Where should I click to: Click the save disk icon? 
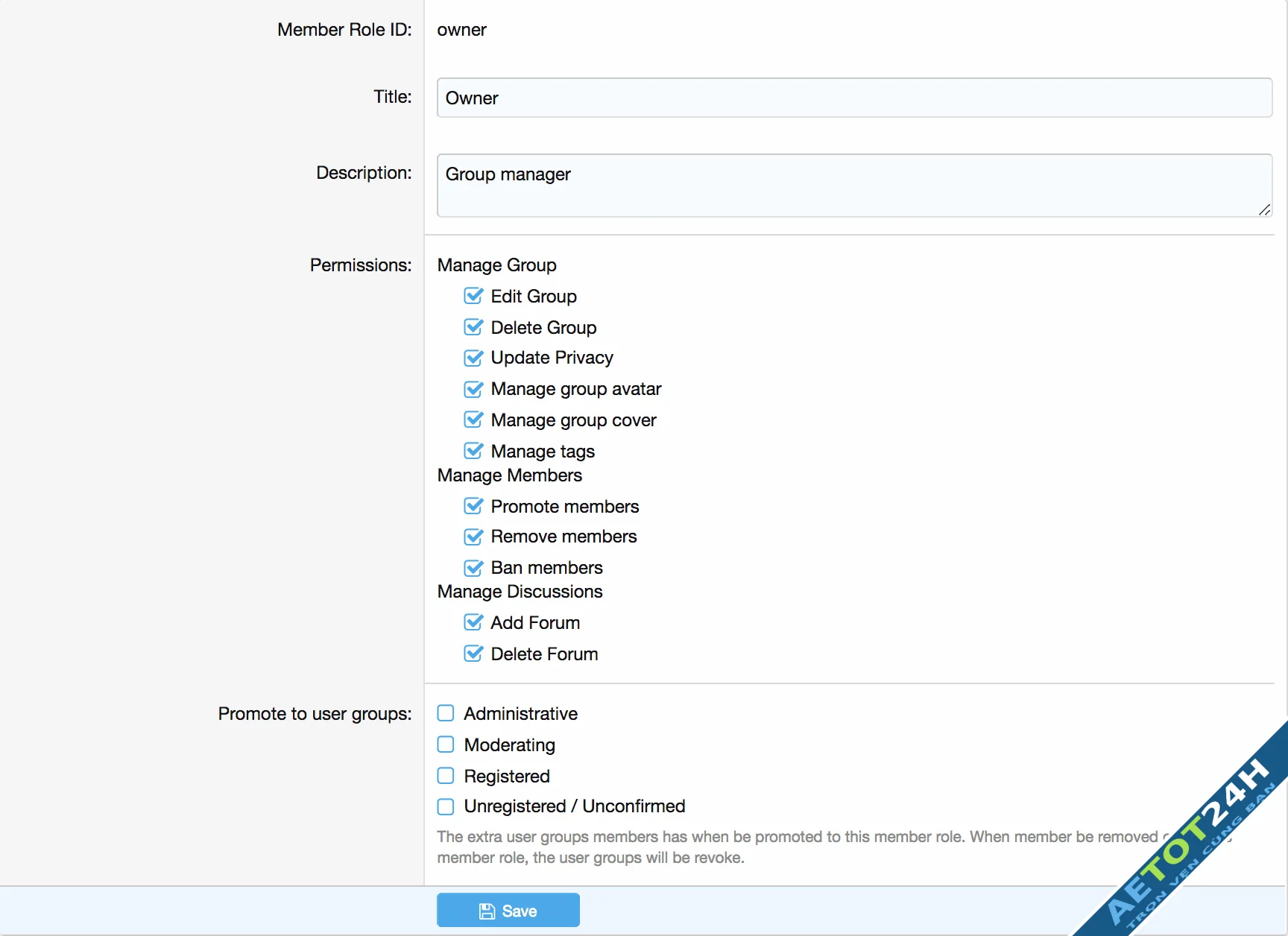[487, 911]
